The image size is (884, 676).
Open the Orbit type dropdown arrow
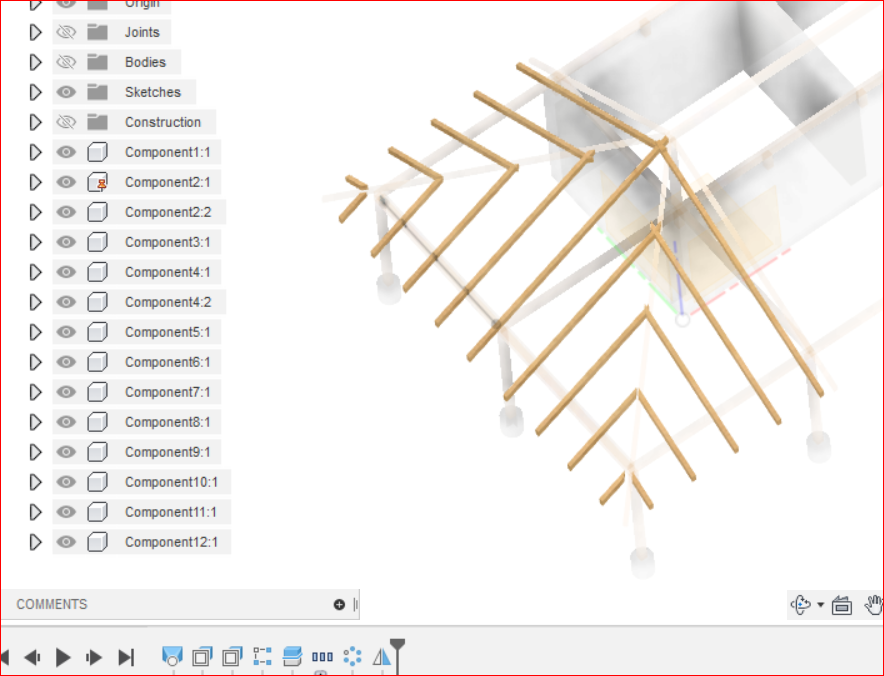pyautogui.click(x=820, y=605)
